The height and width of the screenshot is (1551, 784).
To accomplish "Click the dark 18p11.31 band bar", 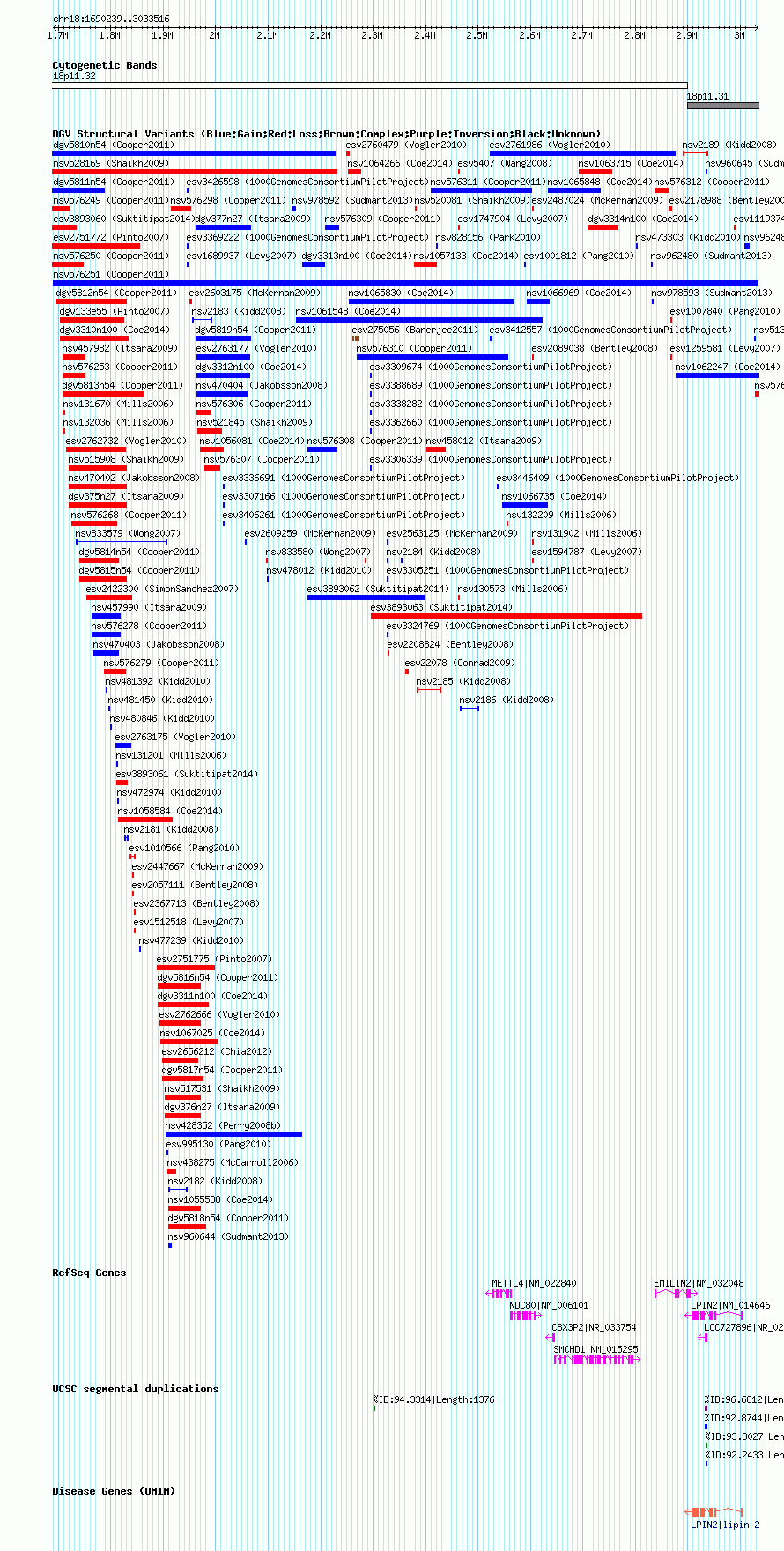I will 723,106.
